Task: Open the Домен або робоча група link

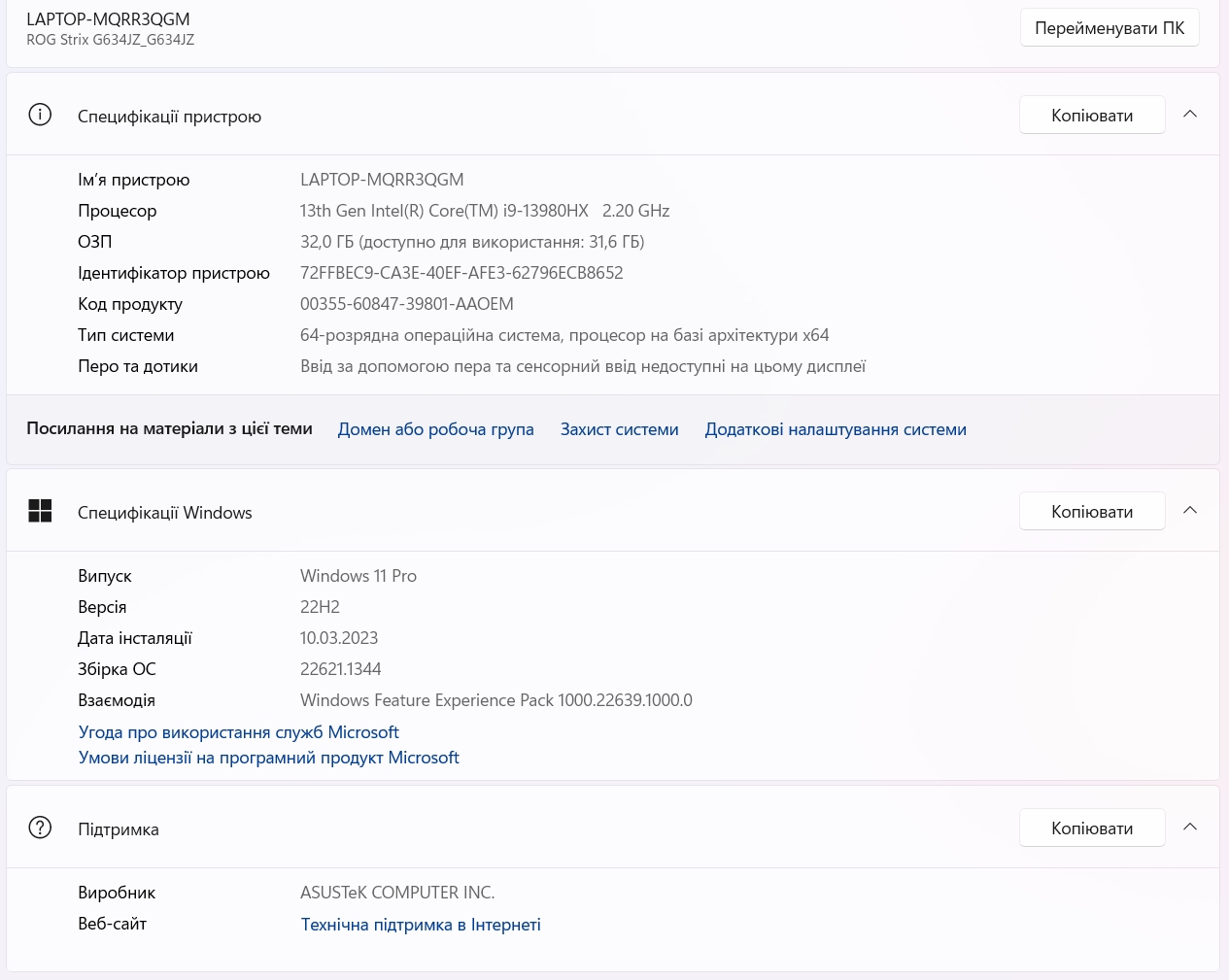Action: pyautogui.click(x=435, y=429)
